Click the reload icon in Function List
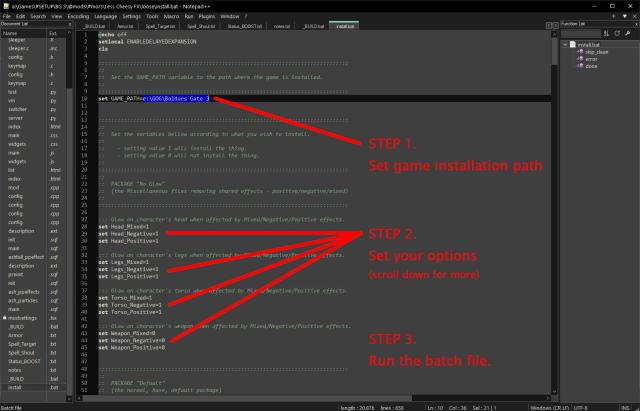The width and height of the screenshot is (640, 411). [x=617, y=33]
